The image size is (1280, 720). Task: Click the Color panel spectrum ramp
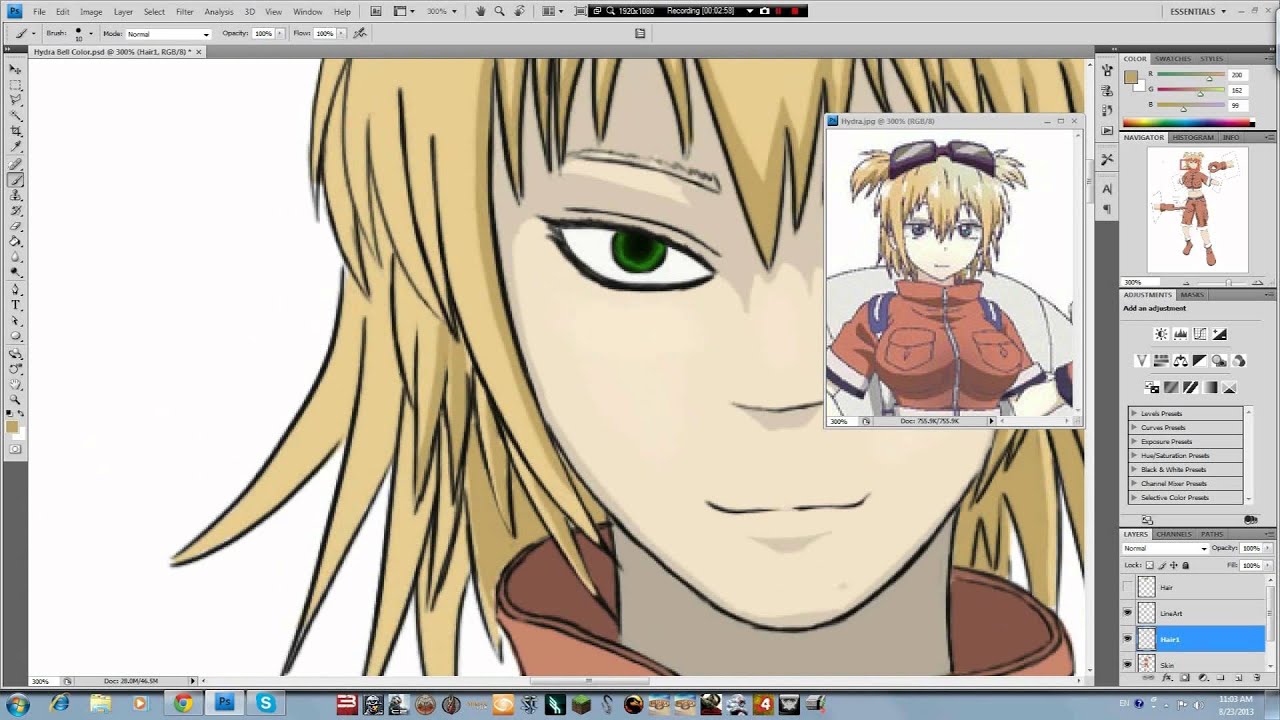pyautogui.click(x=1189, y=122)
